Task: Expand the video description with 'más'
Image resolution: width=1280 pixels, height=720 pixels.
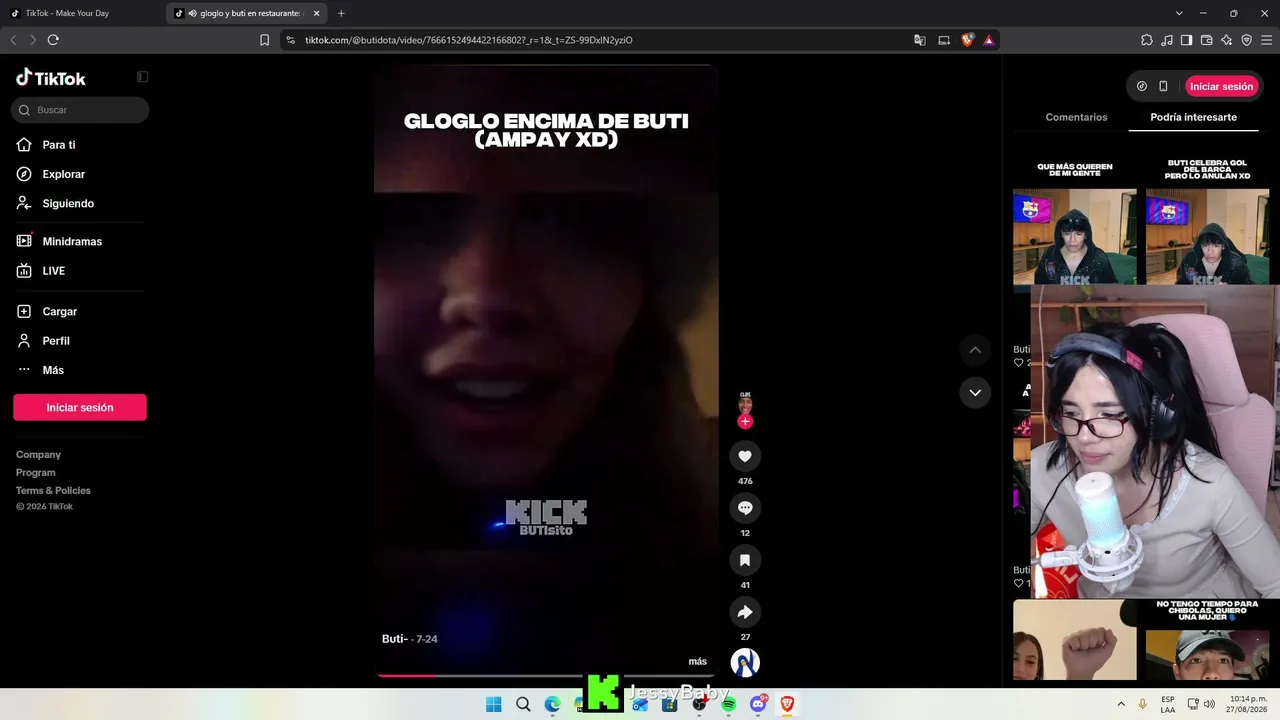Action: pos(698,661)
